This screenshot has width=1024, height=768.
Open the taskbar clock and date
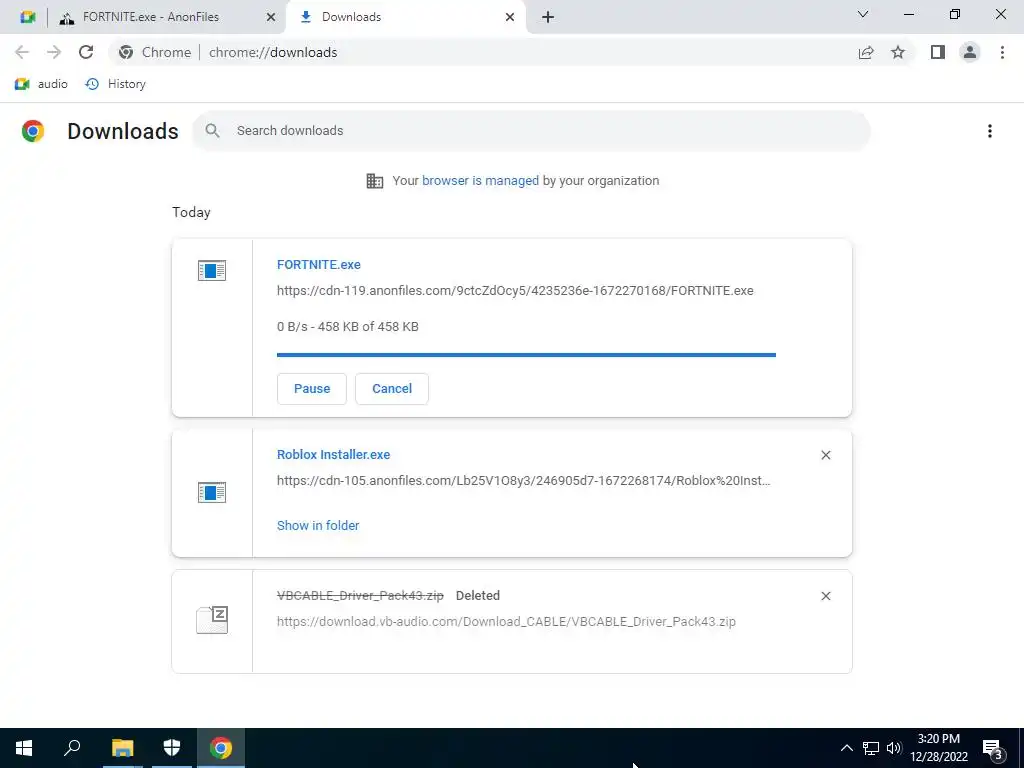[x=938, y=748]
